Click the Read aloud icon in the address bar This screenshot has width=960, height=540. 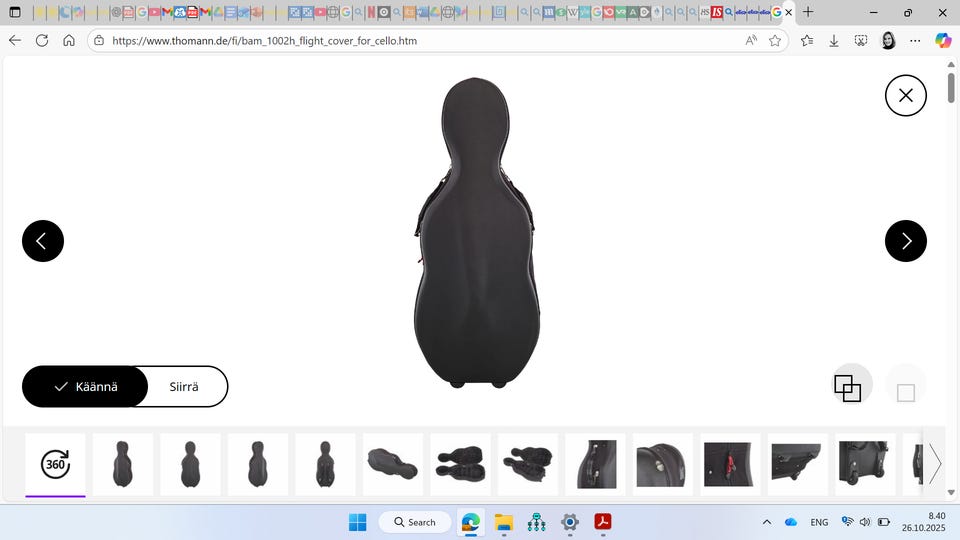tap(751, 41)
